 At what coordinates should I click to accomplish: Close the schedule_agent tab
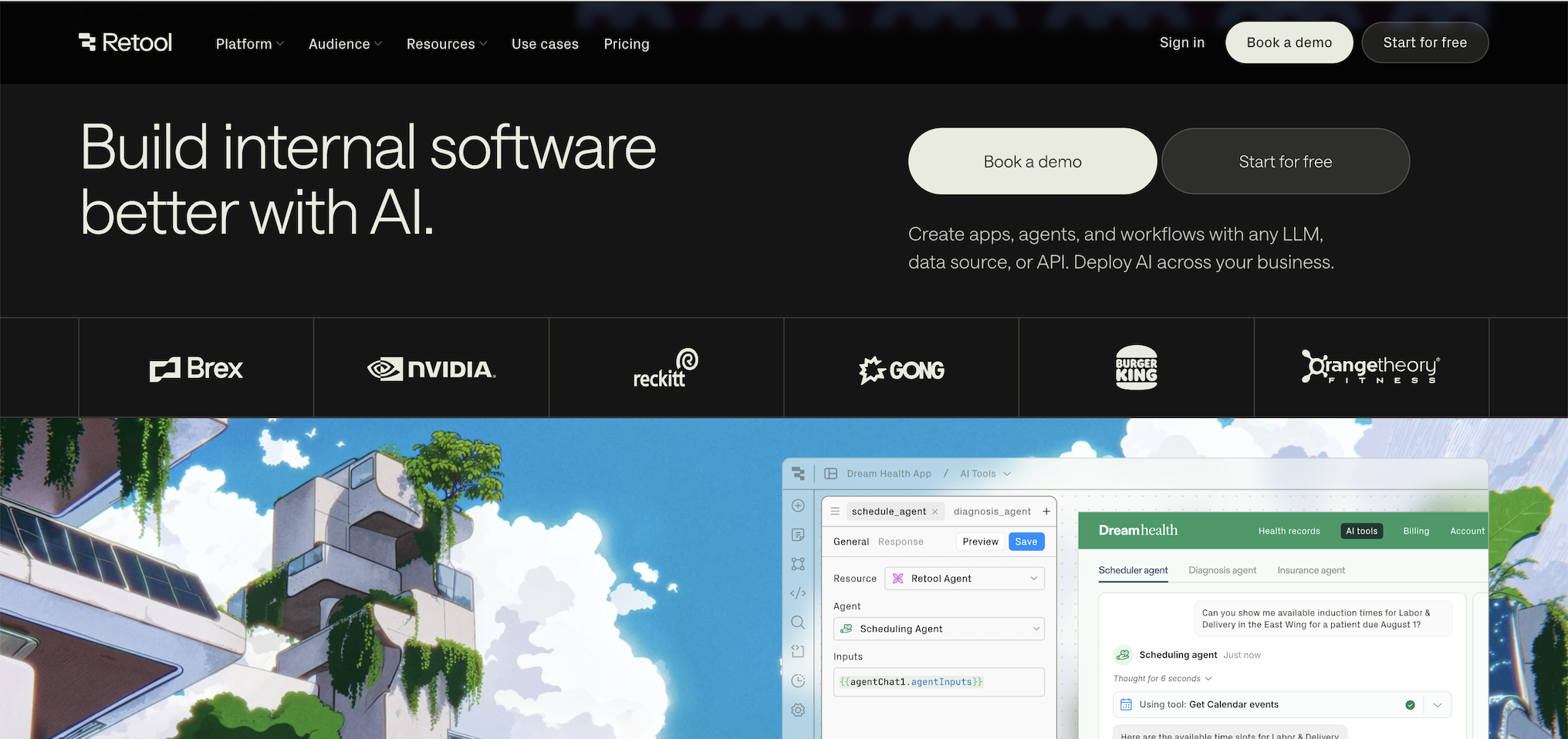[x=934, y=511]
